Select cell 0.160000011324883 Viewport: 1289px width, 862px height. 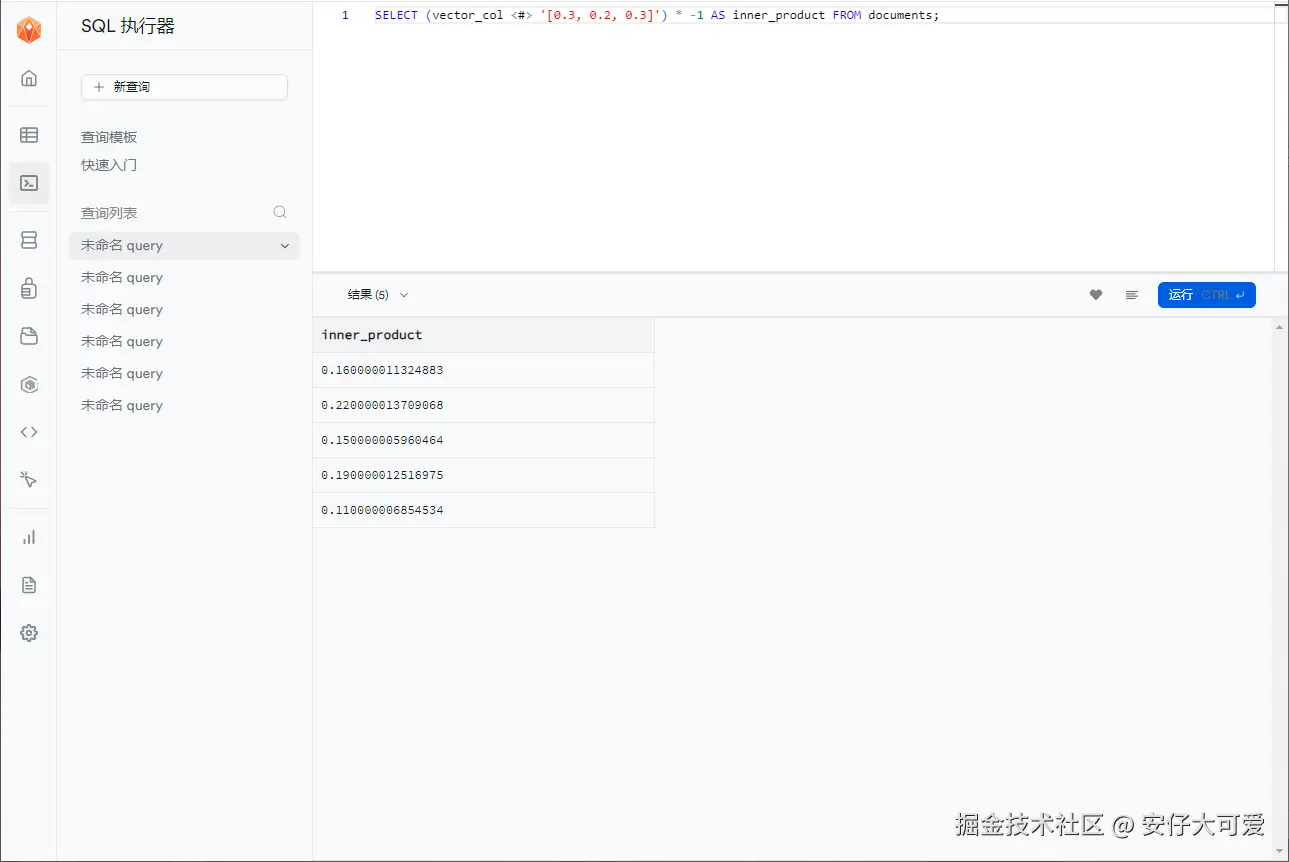[x=484, y=370]
